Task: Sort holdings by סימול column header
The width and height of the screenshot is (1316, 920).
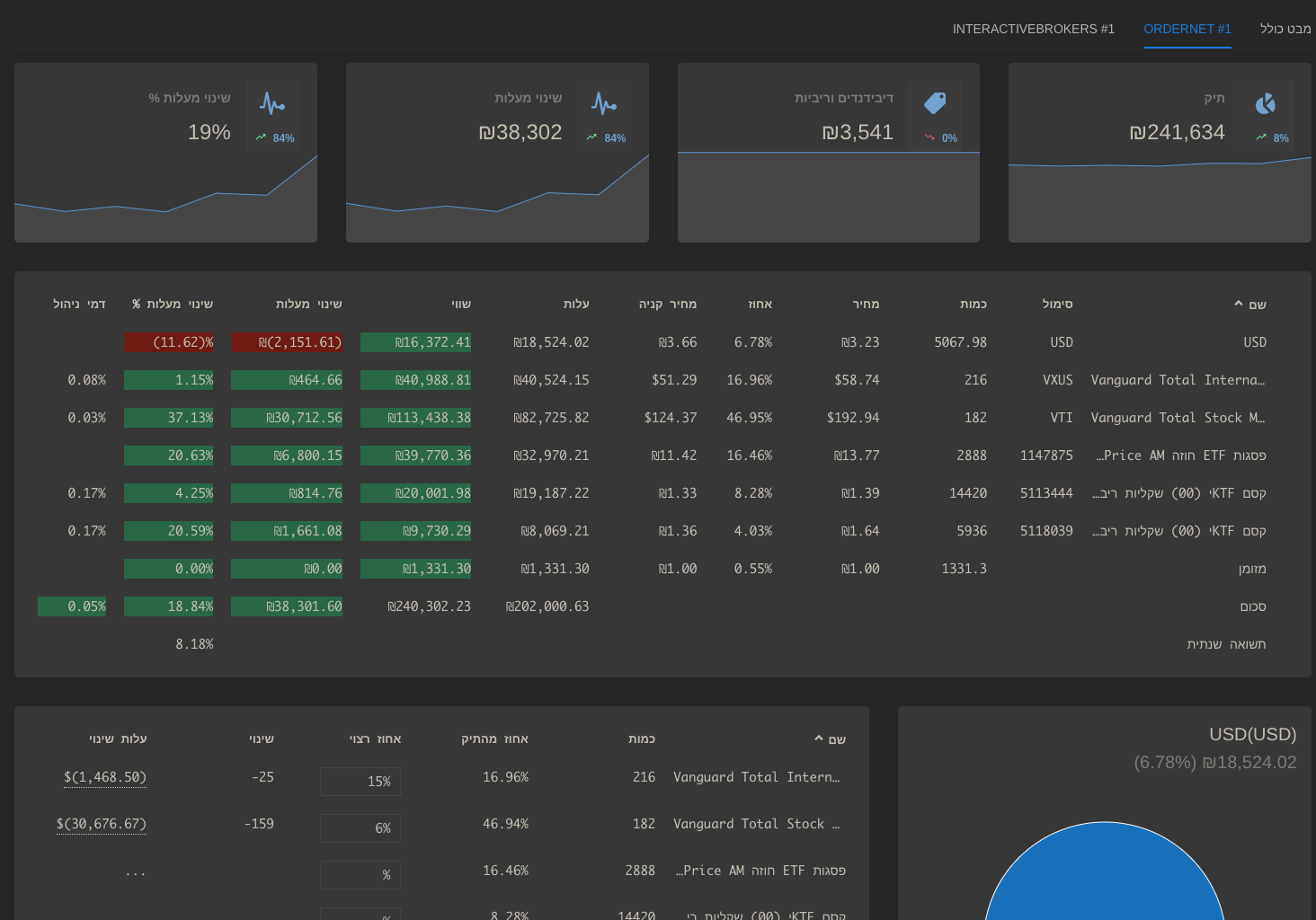Action: (1057, 304)
